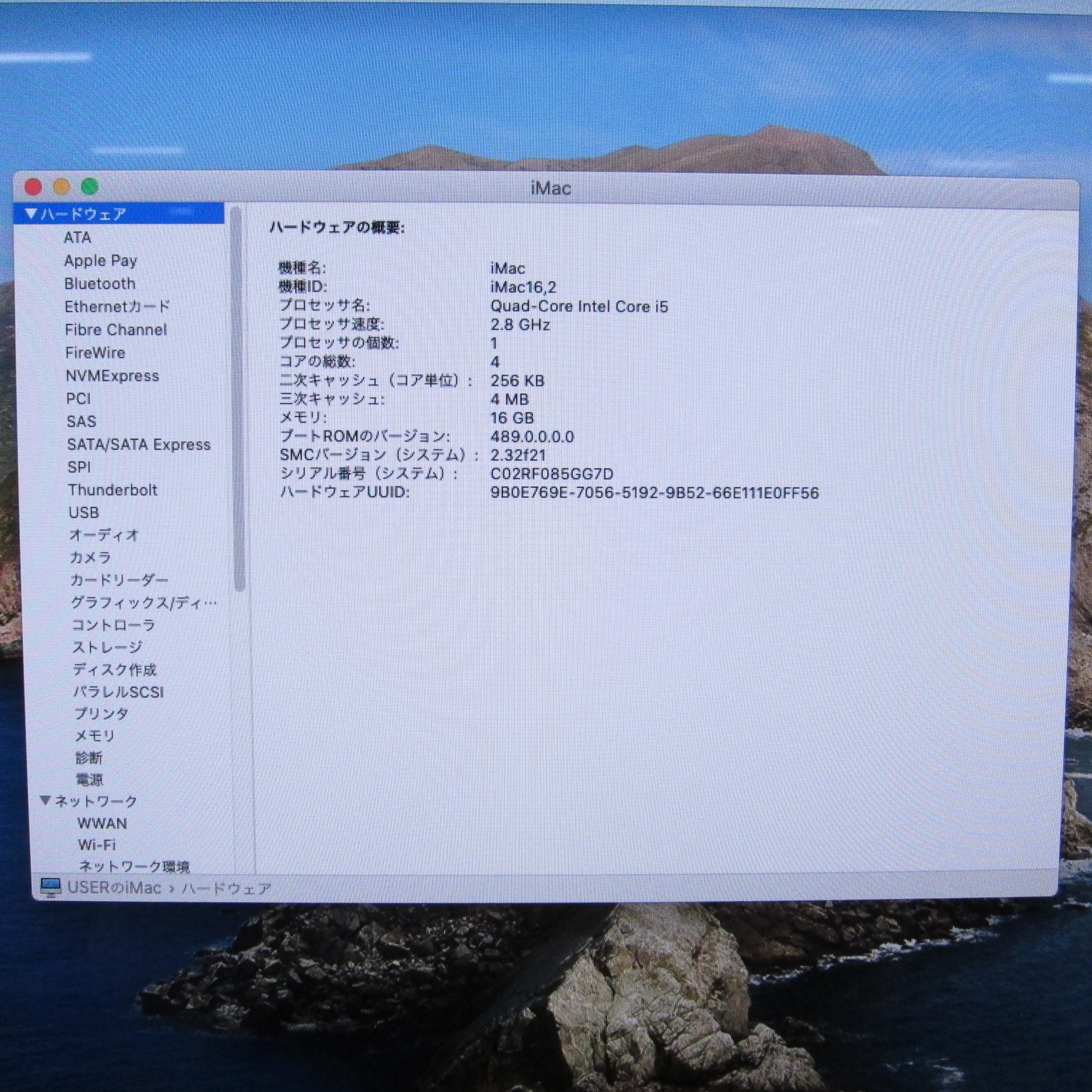Select Wi-Fi under ネットワーク
The height and width of the screenshot is (1092, 1092).
point(96,845)
